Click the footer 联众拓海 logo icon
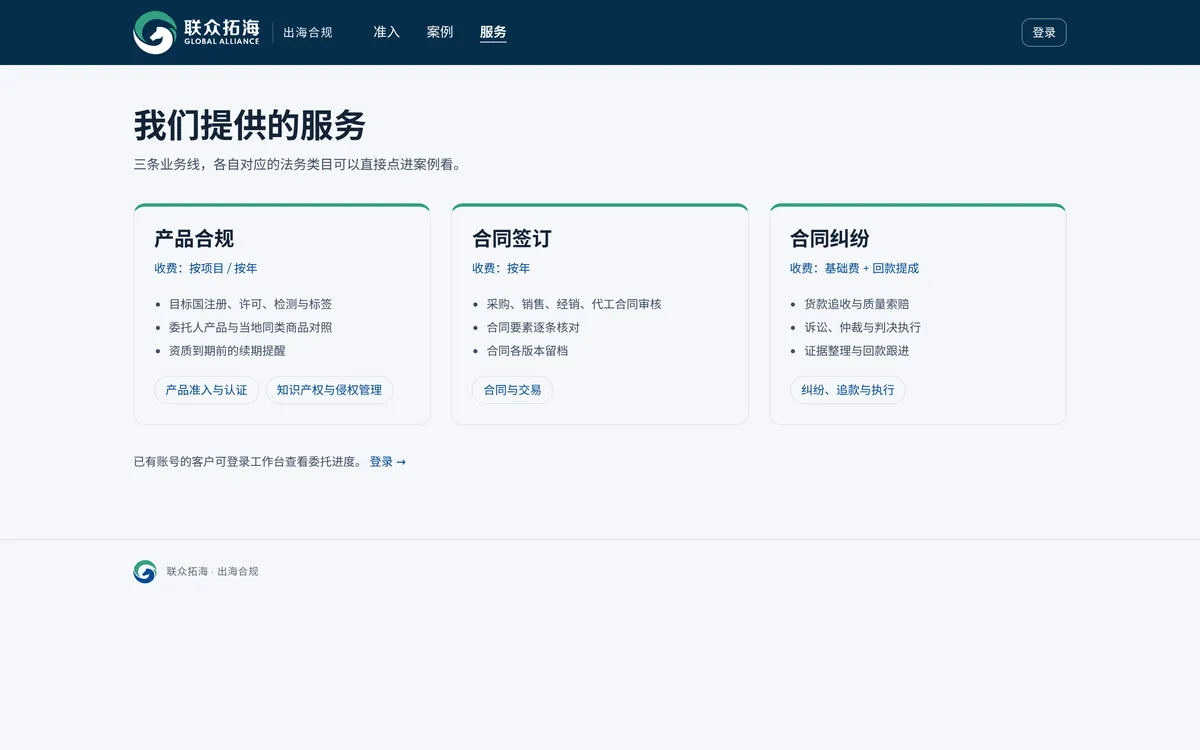 pyautogui.click(x=145, y=572)
